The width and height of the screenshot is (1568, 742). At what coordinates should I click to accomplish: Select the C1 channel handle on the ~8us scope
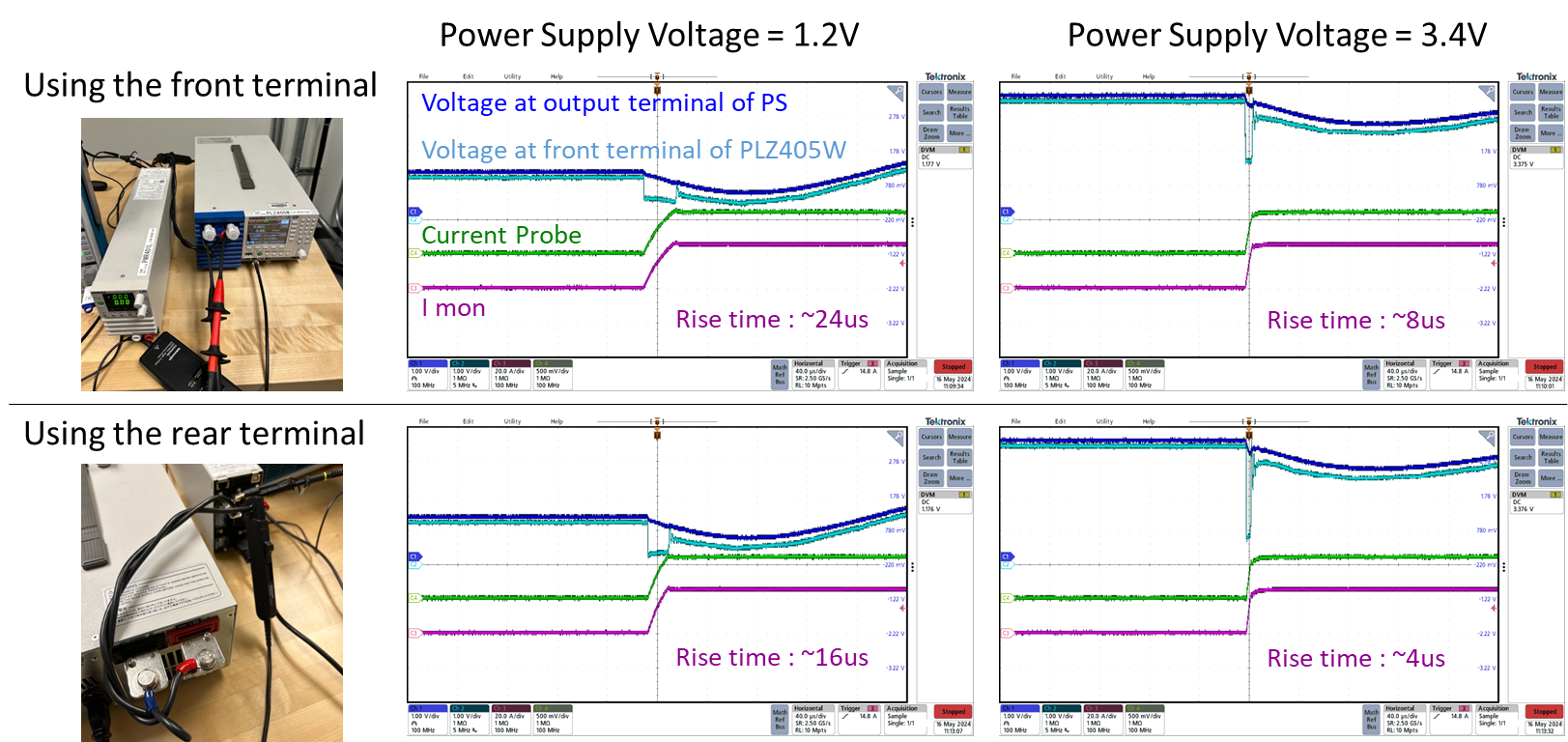click(x=1006, y=212)
